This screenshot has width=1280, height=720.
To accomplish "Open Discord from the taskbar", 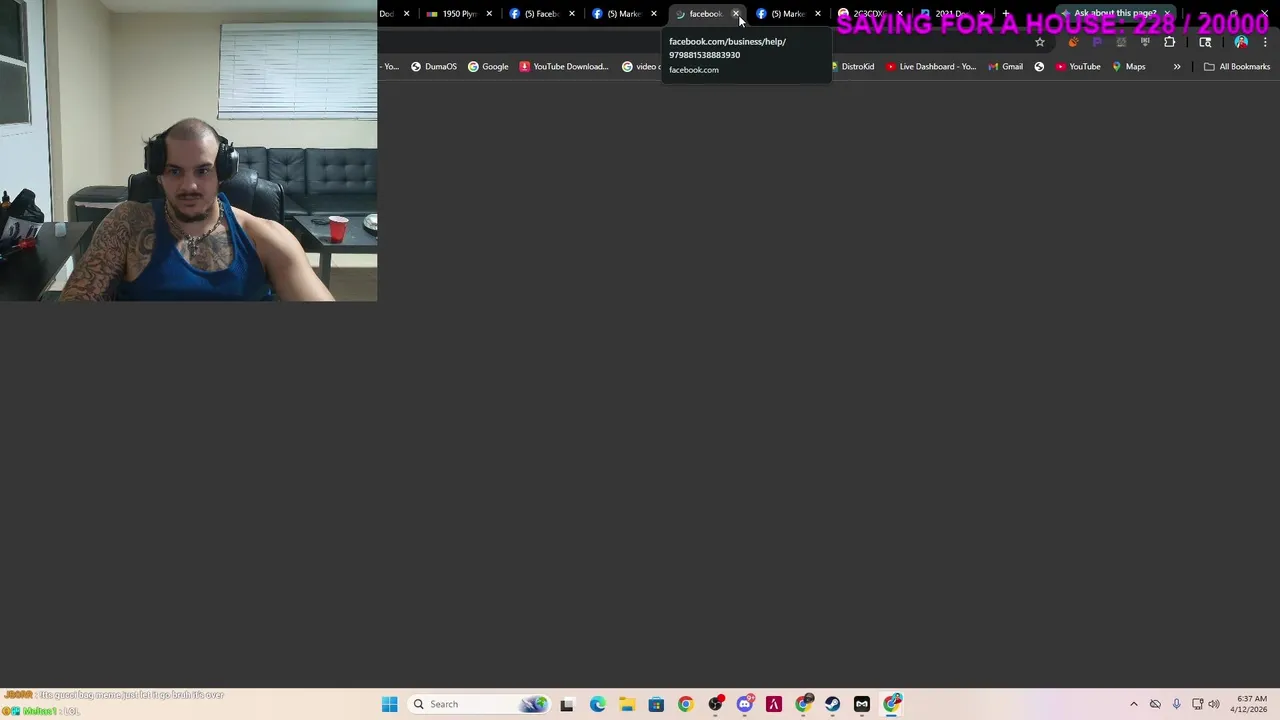I will click(x=745, y=704).
